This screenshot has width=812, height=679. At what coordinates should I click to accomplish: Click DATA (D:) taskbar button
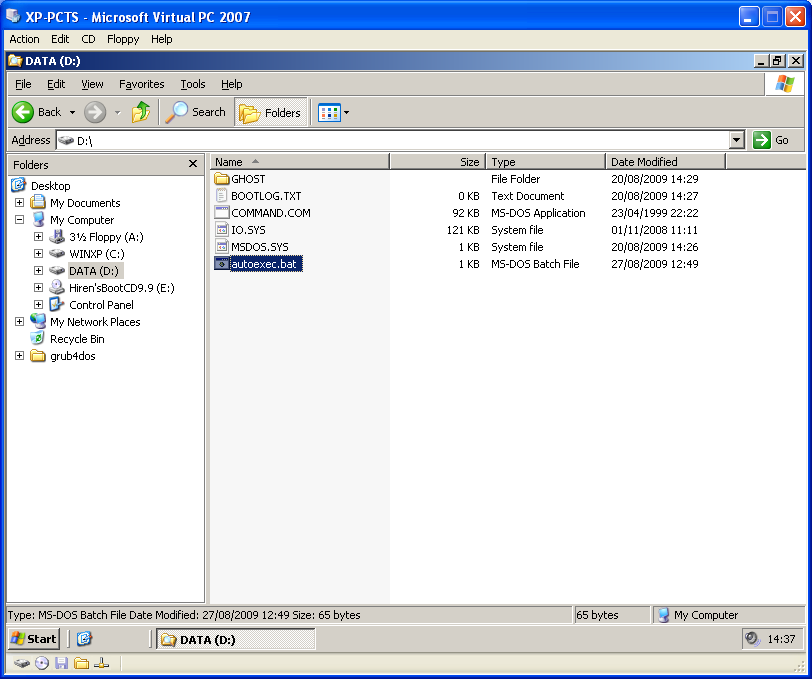point(236,639)
